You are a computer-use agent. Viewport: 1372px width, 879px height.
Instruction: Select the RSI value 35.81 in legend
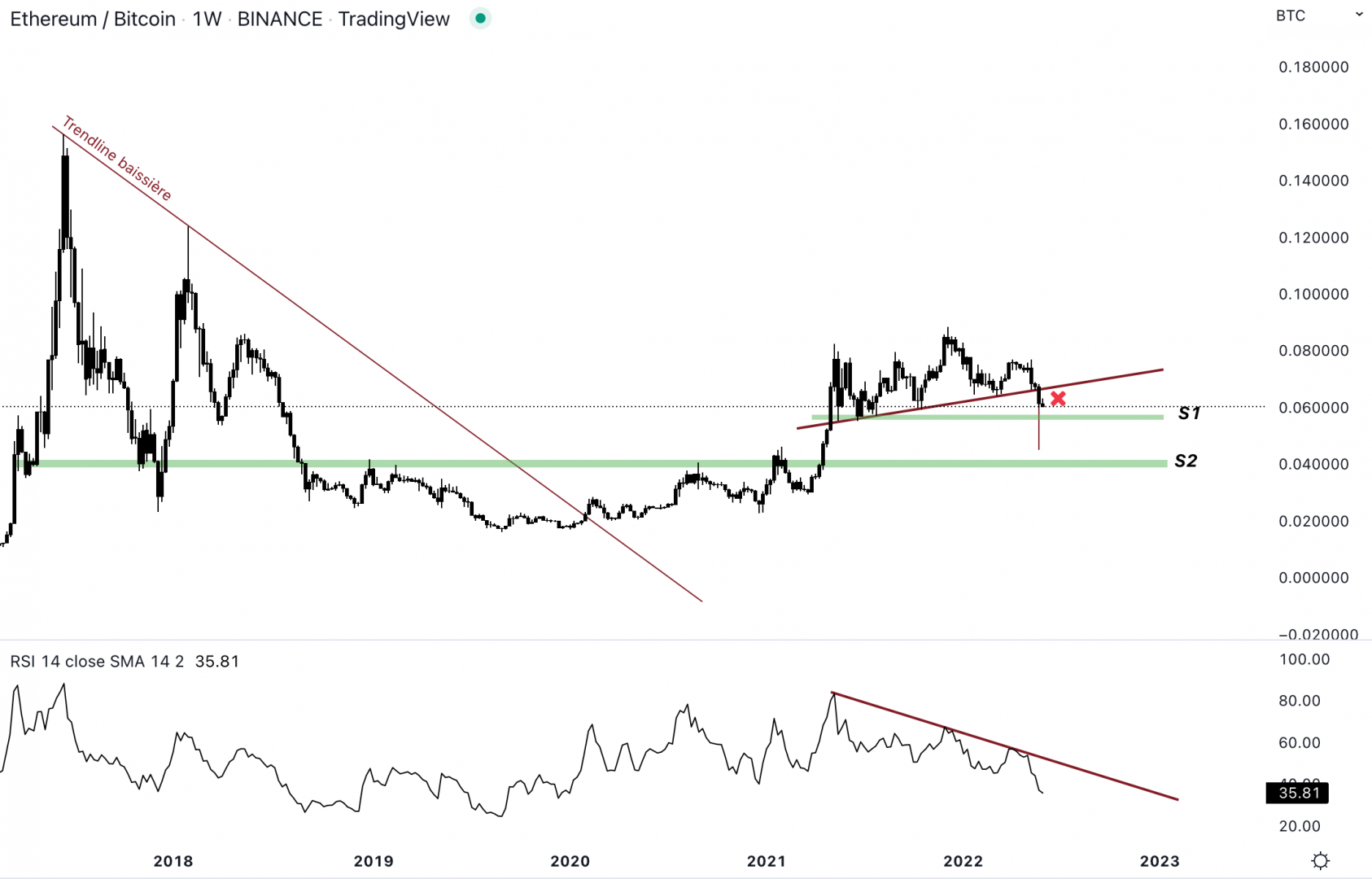point(217,661)
